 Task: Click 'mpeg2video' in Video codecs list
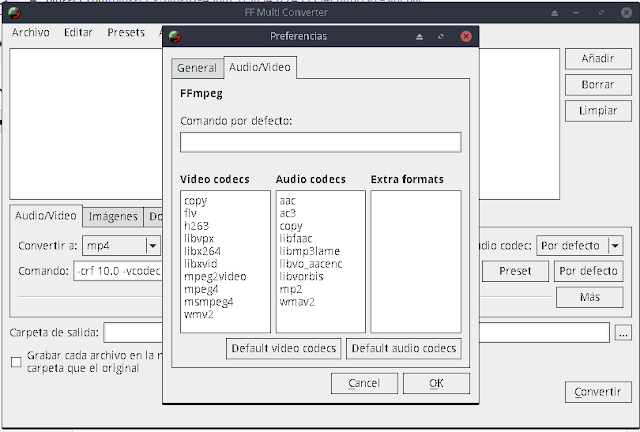pos(215,276)
